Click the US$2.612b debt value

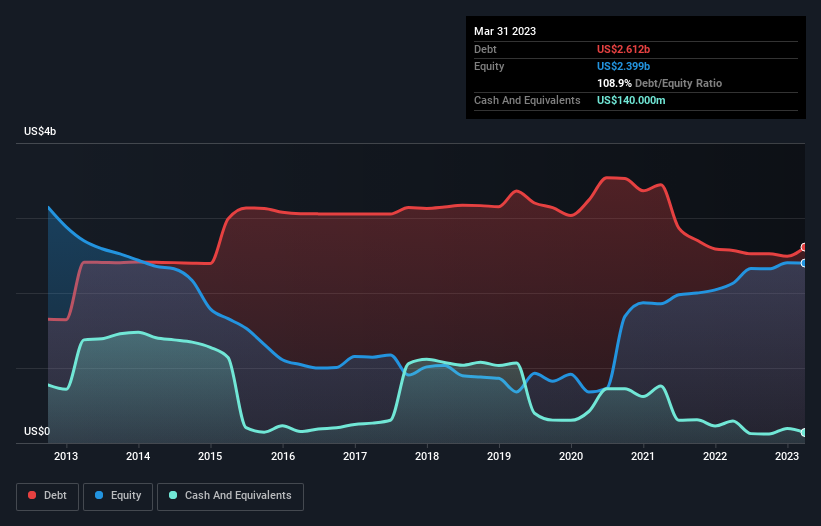pos(623,49)
